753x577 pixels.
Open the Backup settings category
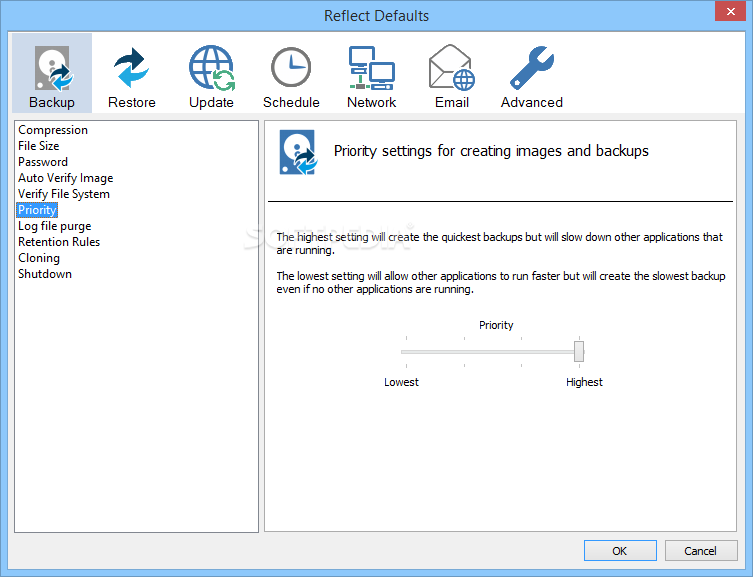pos(52,73)
